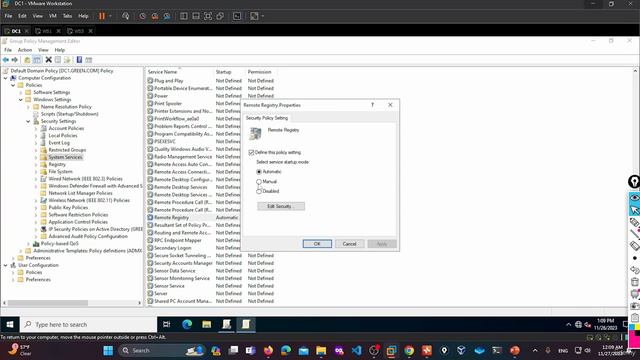Revert to snapshot using VMware toolbar icon

(155, 16)
